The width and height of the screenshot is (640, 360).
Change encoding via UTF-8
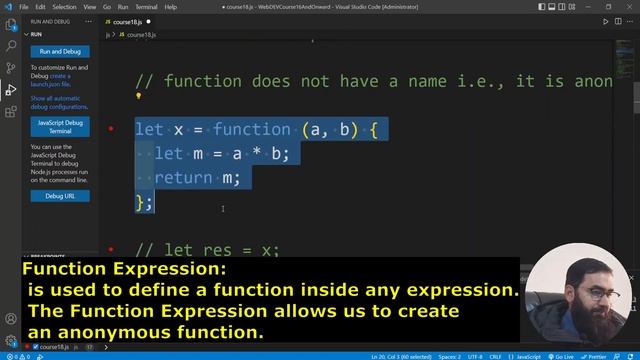pyautogui.click(x=475, y=357)
